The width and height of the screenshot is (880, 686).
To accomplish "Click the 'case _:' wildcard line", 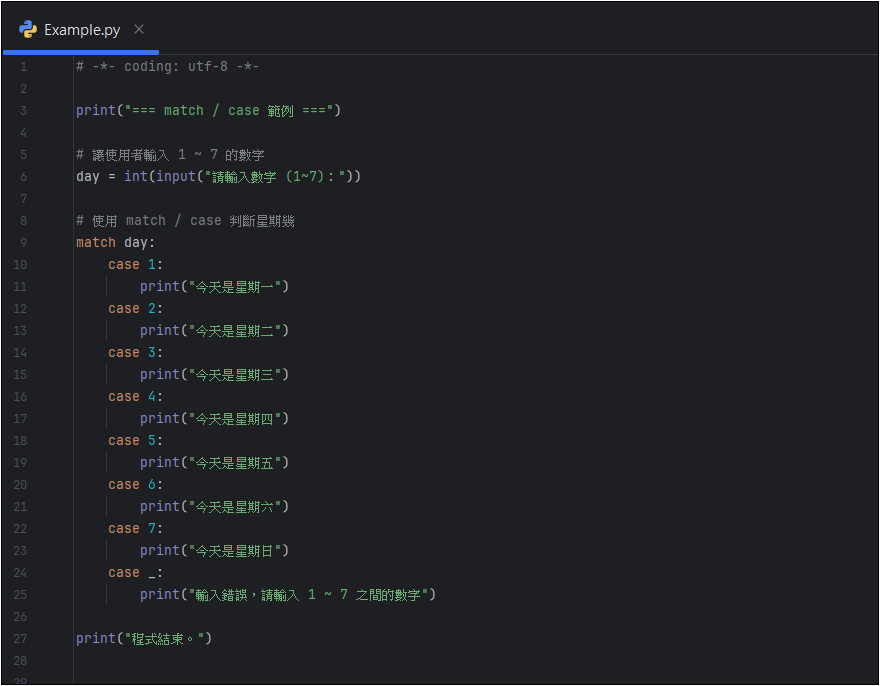I will (135, 572).
